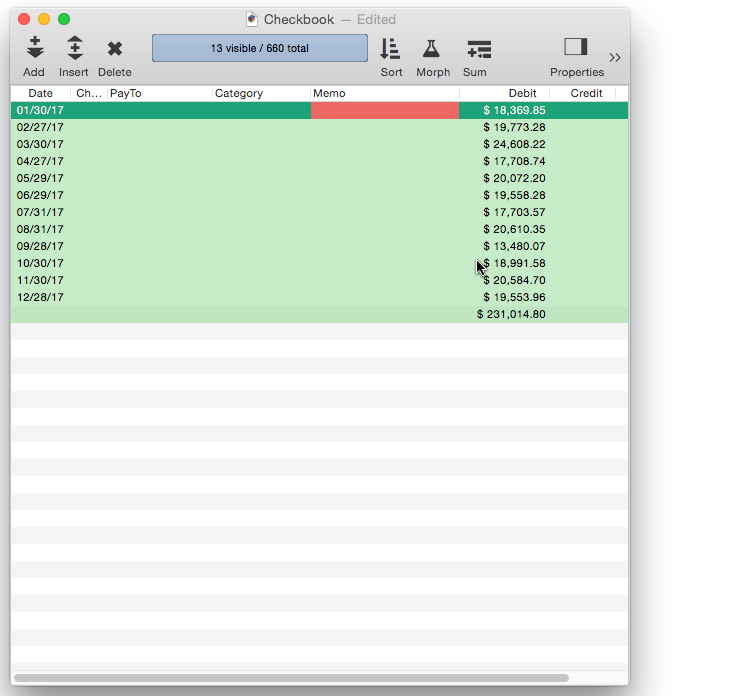736x696 pixels.
Task: Click the yellow minimize window button
Action: (x=44, y=19)
